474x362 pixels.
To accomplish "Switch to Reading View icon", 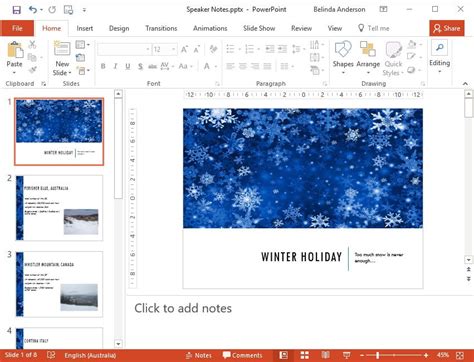I will point(326,355).
